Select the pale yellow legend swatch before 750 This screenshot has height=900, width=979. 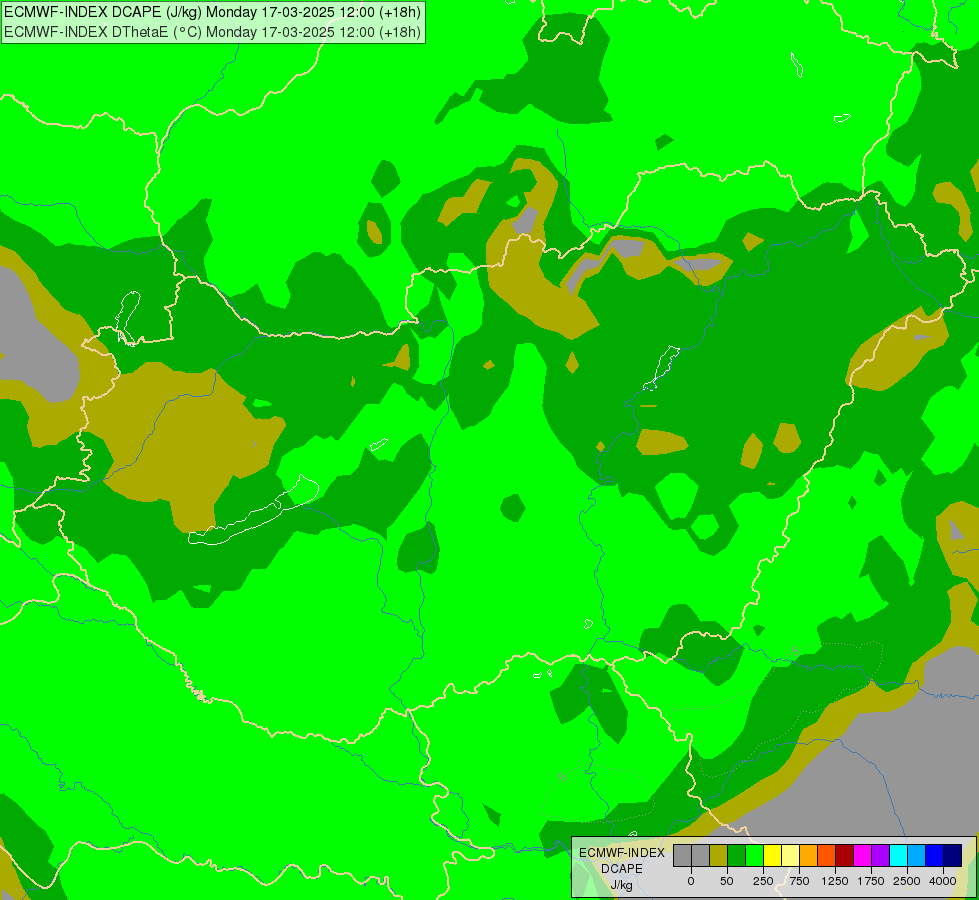(790, 856)
